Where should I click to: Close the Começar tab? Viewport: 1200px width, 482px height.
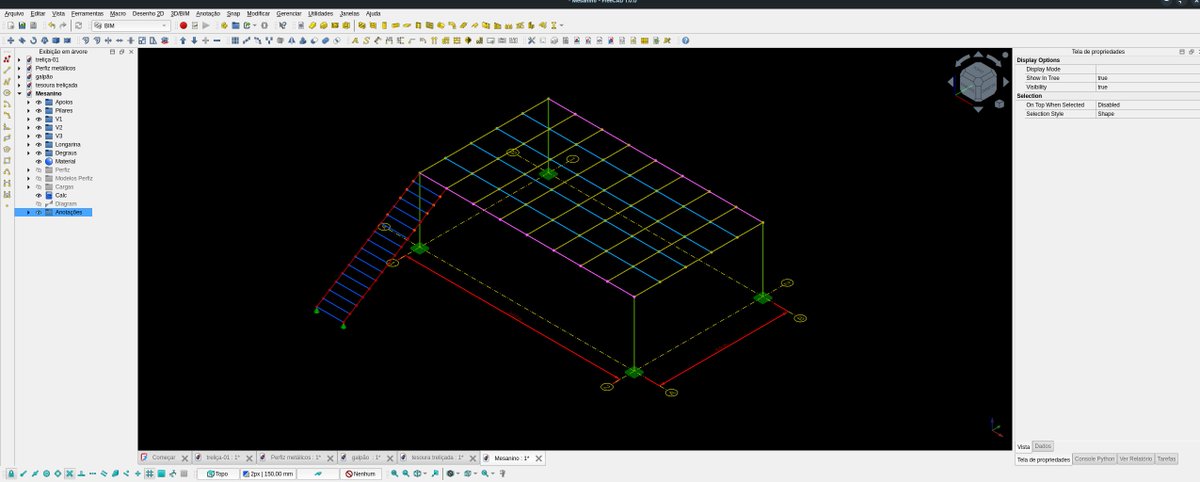(185, 458)
